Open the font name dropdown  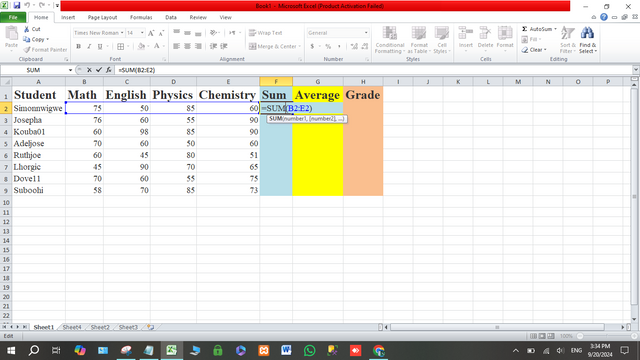[122, 33]
